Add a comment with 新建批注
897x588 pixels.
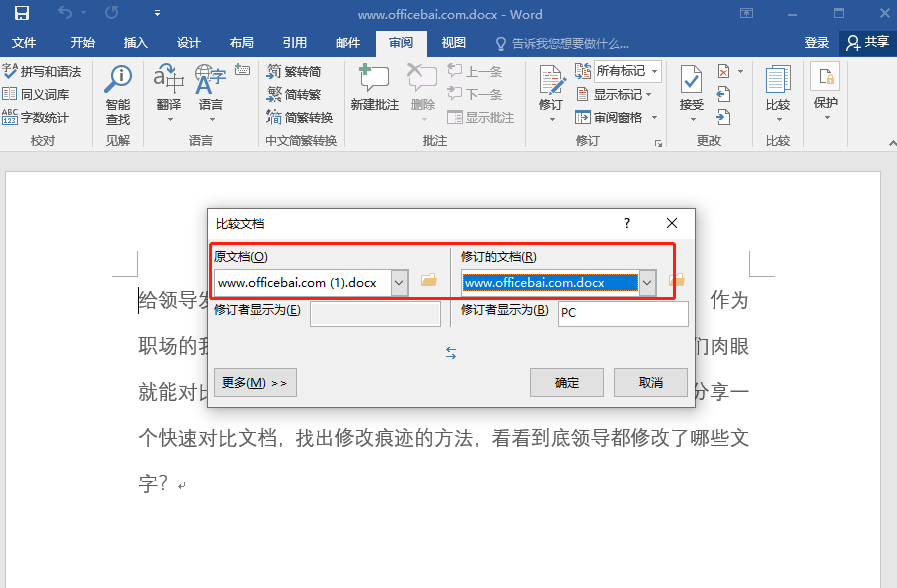coord(375,89)
